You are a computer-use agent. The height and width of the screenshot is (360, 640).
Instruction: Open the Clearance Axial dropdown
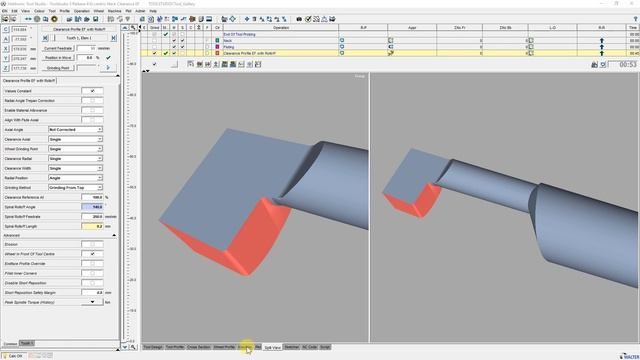pos(76,139)
